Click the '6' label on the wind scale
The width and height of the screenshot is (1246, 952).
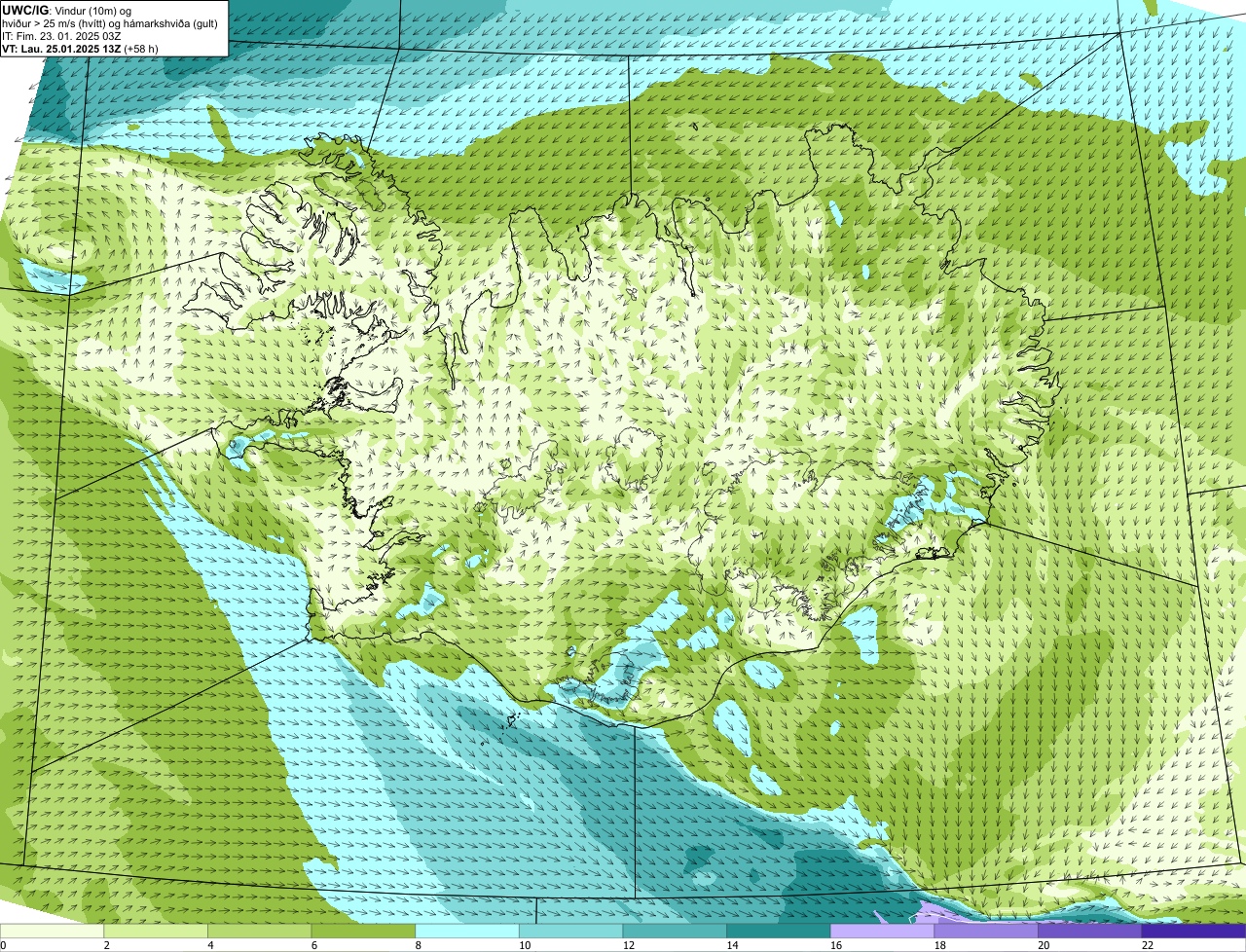(x=314, y=945)
